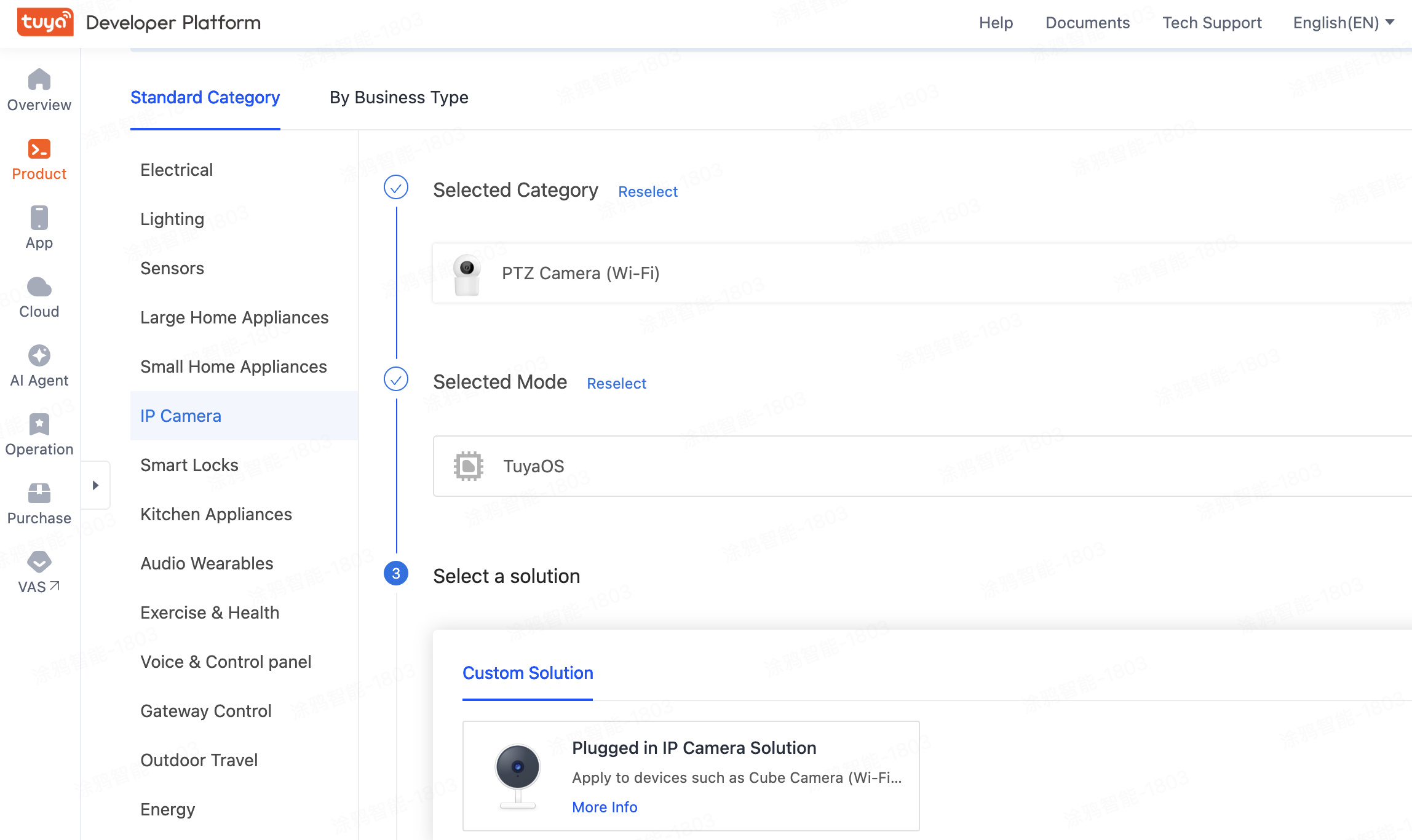Choose the Electrical category
The width and height of the screenshot is (1412, 840).
click(244, 170)
